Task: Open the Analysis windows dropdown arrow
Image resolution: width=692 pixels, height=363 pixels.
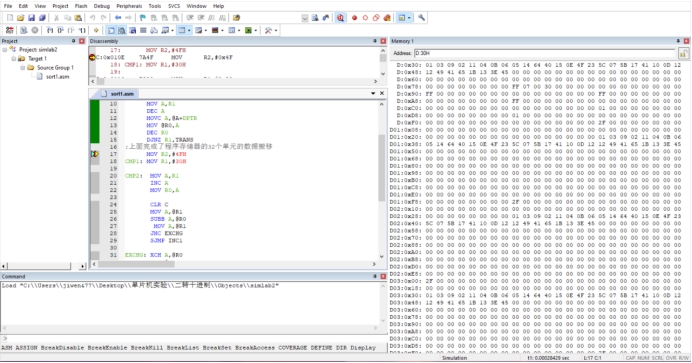Action: coord(222,30)
